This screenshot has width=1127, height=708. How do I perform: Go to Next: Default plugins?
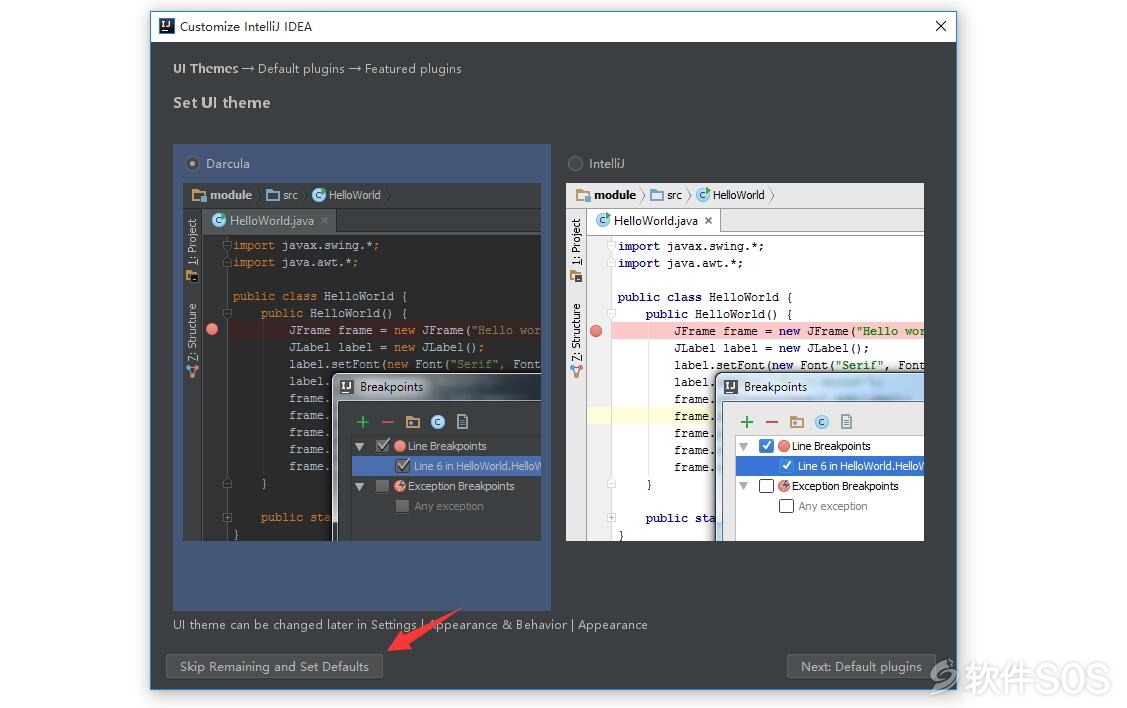pos(861,666)
